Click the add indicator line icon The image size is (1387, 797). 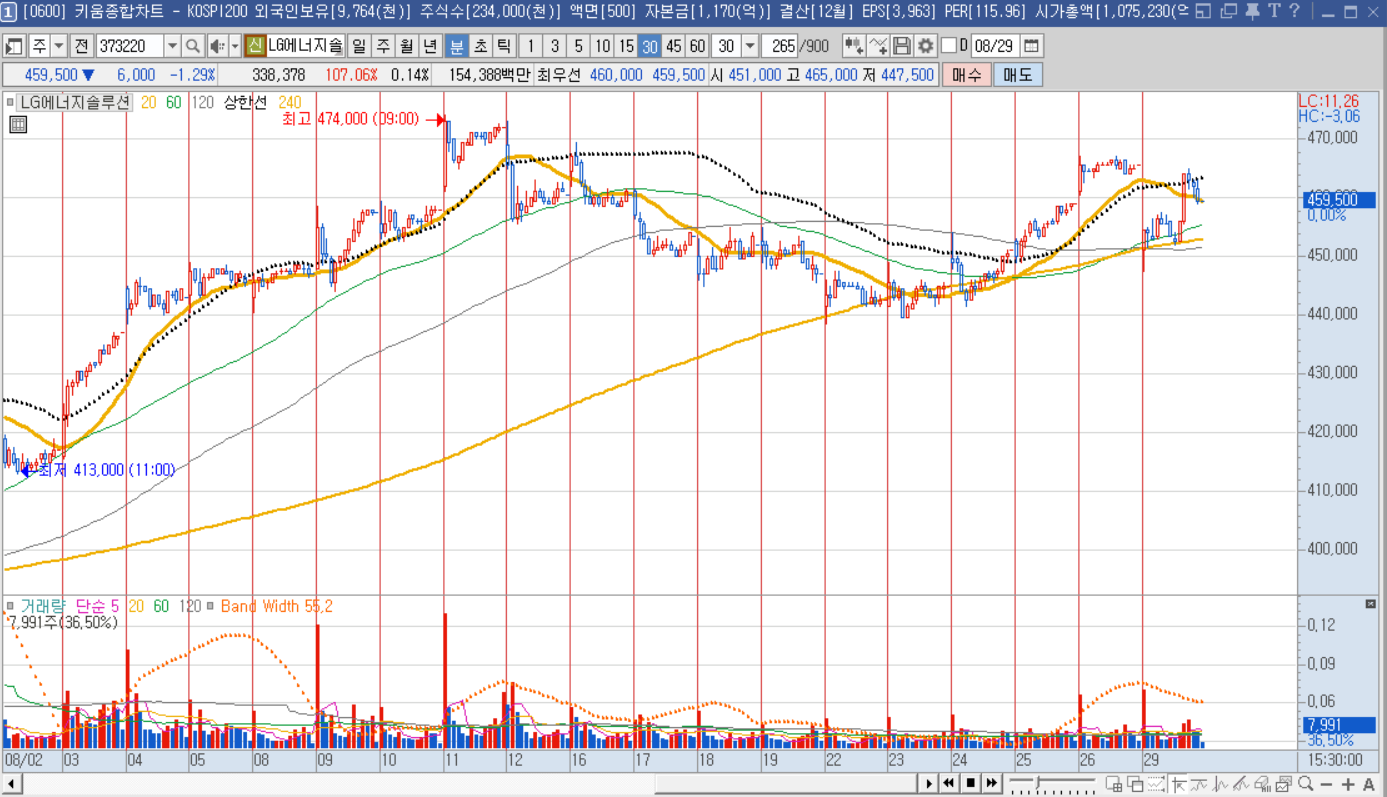pos(878,46)
